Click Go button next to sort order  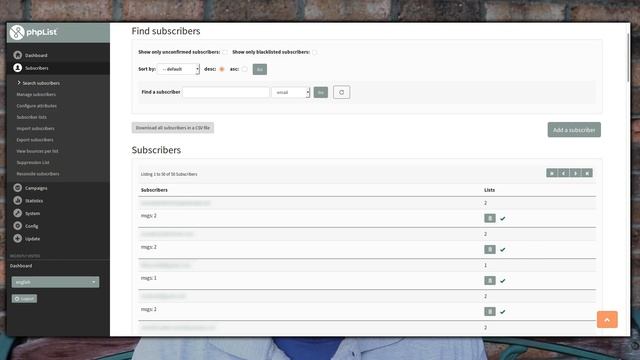(260, 69)
